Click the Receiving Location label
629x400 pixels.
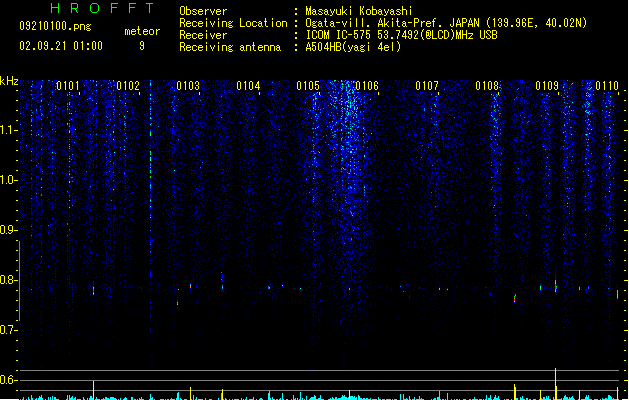[x=233, y=23]
